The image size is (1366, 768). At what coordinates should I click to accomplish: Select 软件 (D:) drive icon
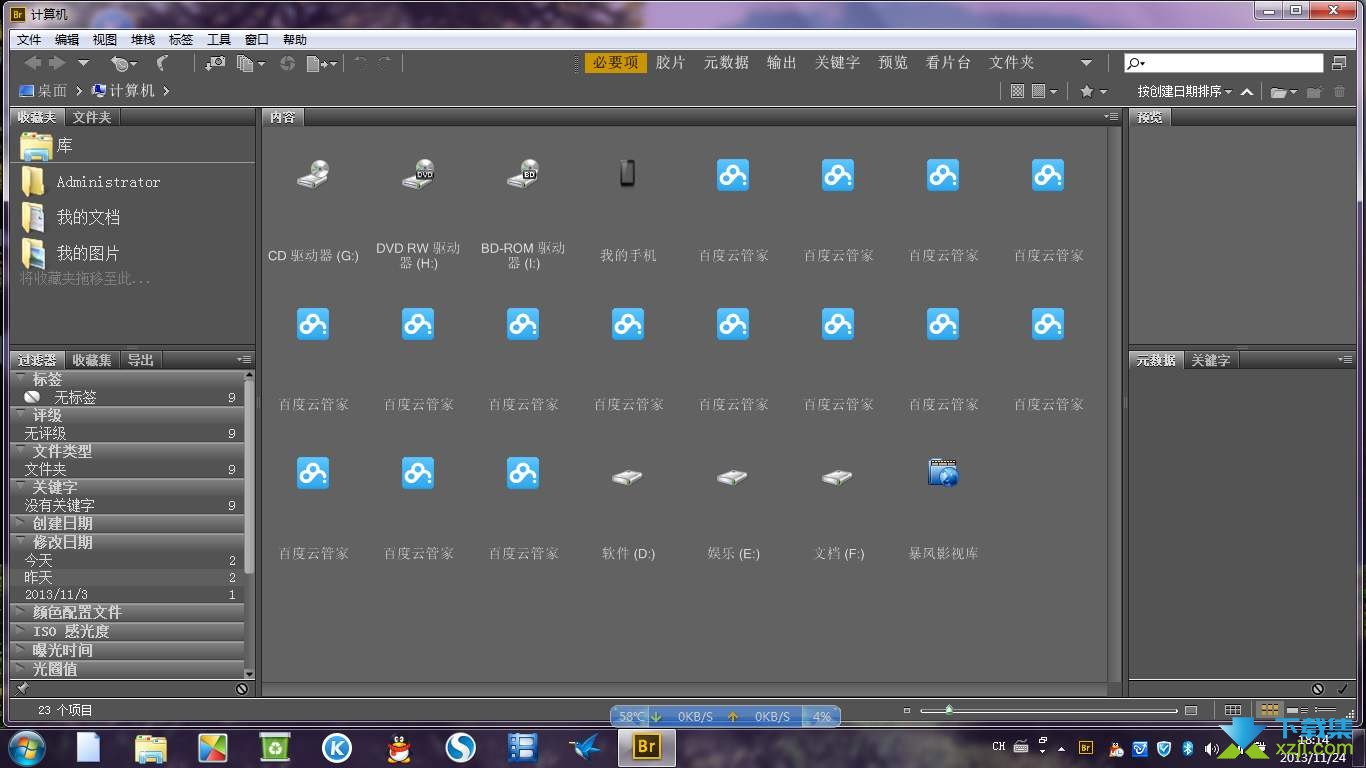(x=628, y=477)
